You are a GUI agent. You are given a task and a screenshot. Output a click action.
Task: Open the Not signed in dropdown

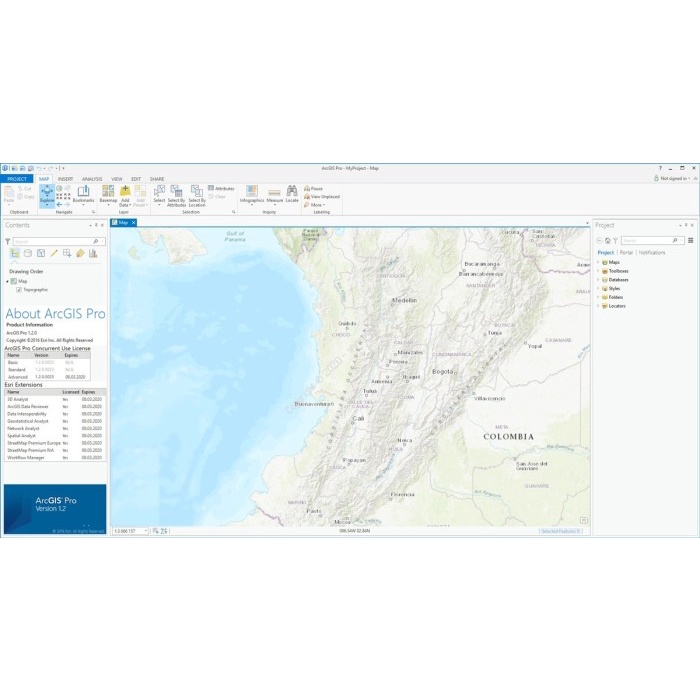point(672,178)
